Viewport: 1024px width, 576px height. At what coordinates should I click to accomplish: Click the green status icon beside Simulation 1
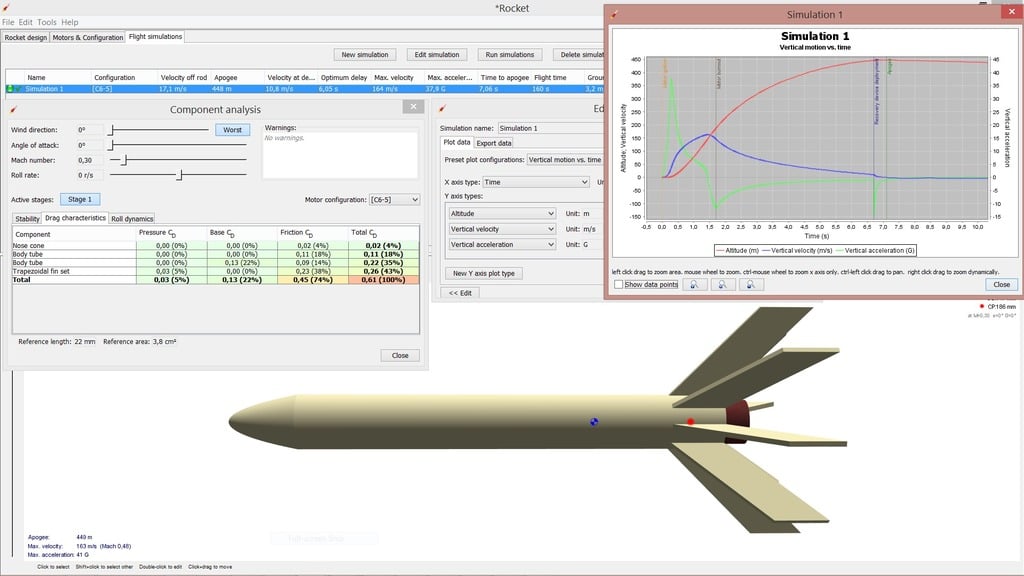pyautogui.click(x=10, y=88)
